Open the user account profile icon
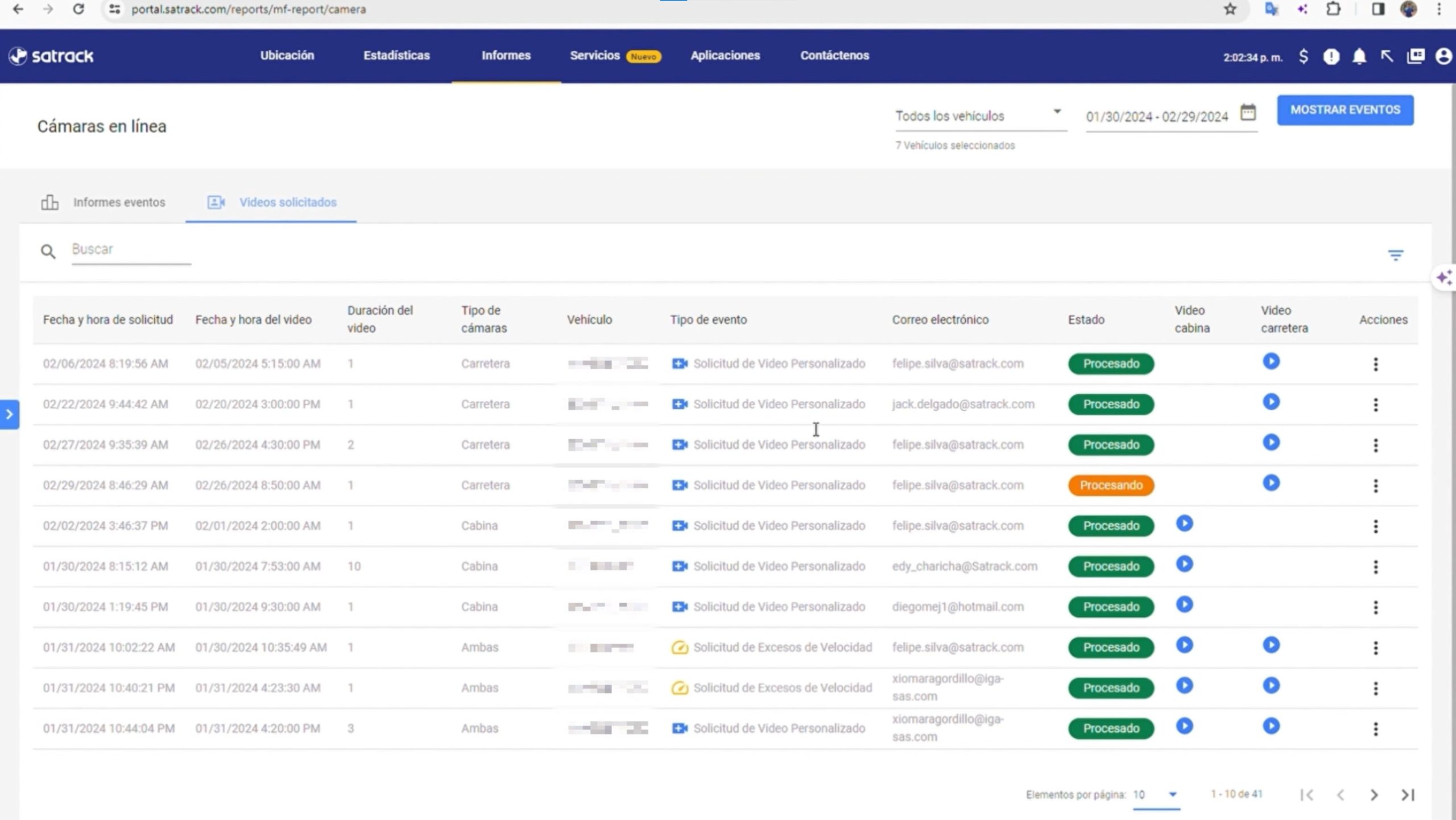 [1443, 56]
